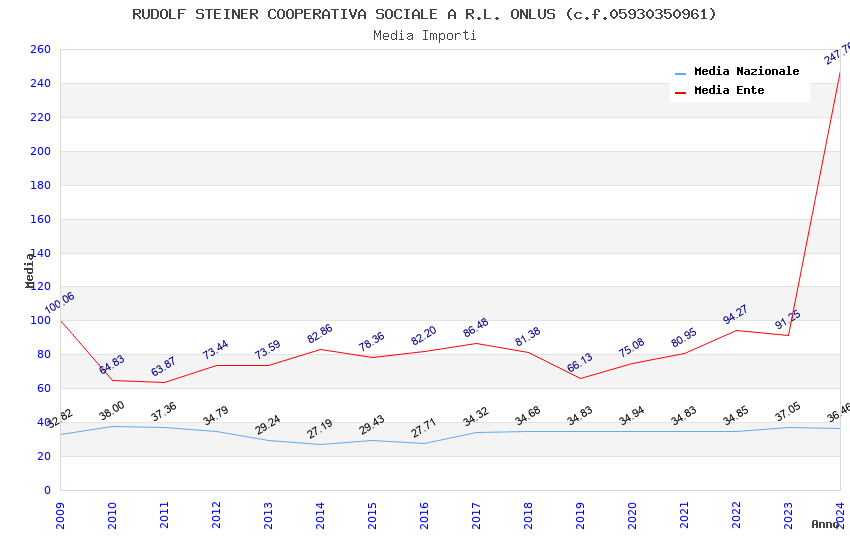
Task: Click the 82.86 data label
Action: pos(320,334)
